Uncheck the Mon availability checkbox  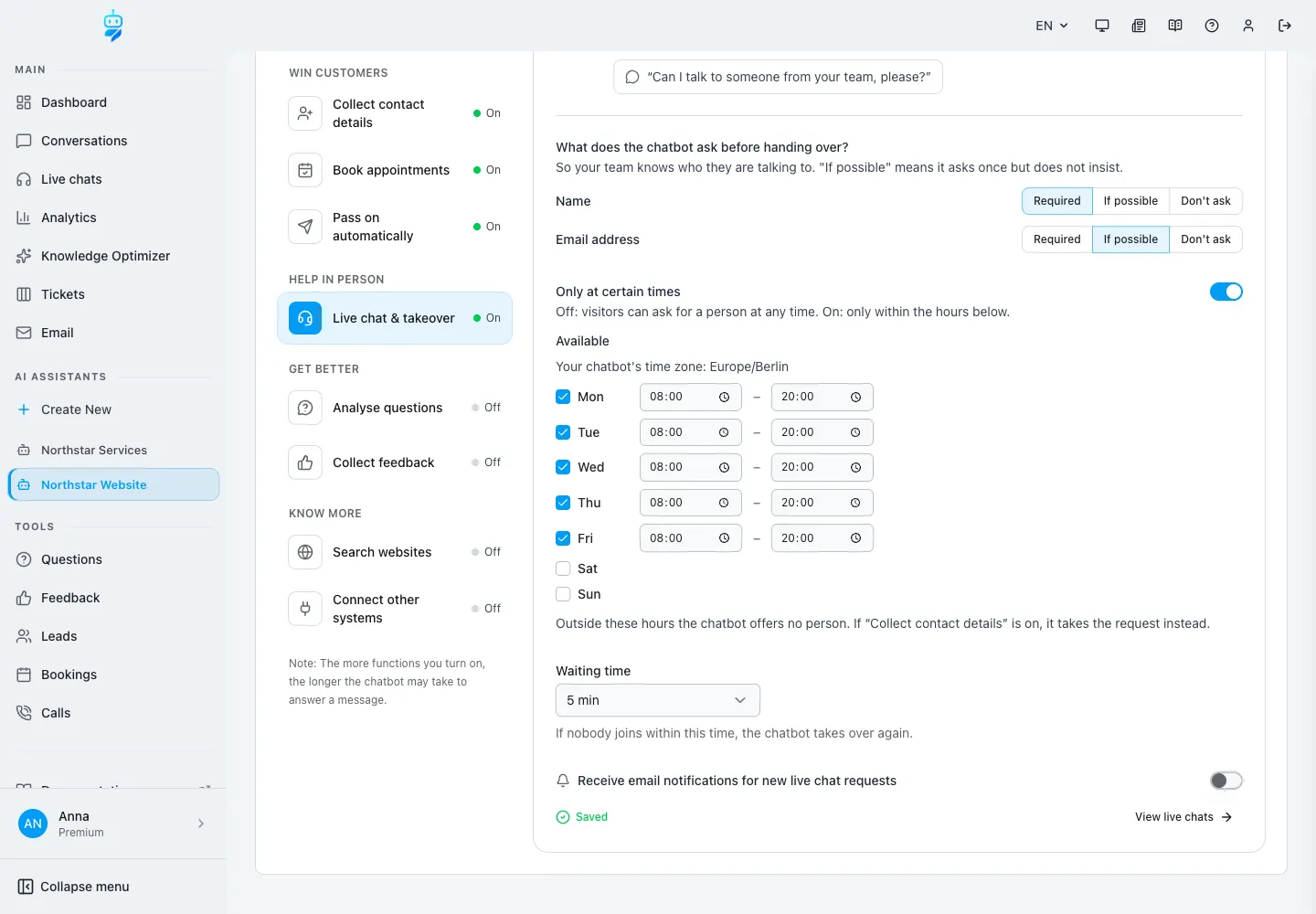click(563, 397)
